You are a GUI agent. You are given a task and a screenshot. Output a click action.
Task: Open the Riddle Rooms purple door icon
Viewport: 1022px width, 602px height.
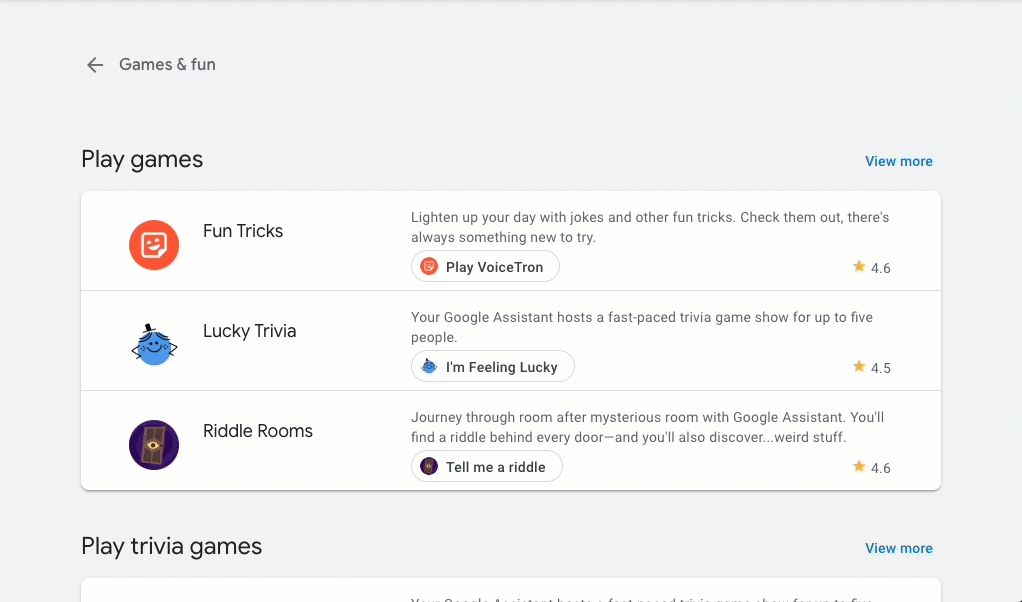(x=154, y=445)
